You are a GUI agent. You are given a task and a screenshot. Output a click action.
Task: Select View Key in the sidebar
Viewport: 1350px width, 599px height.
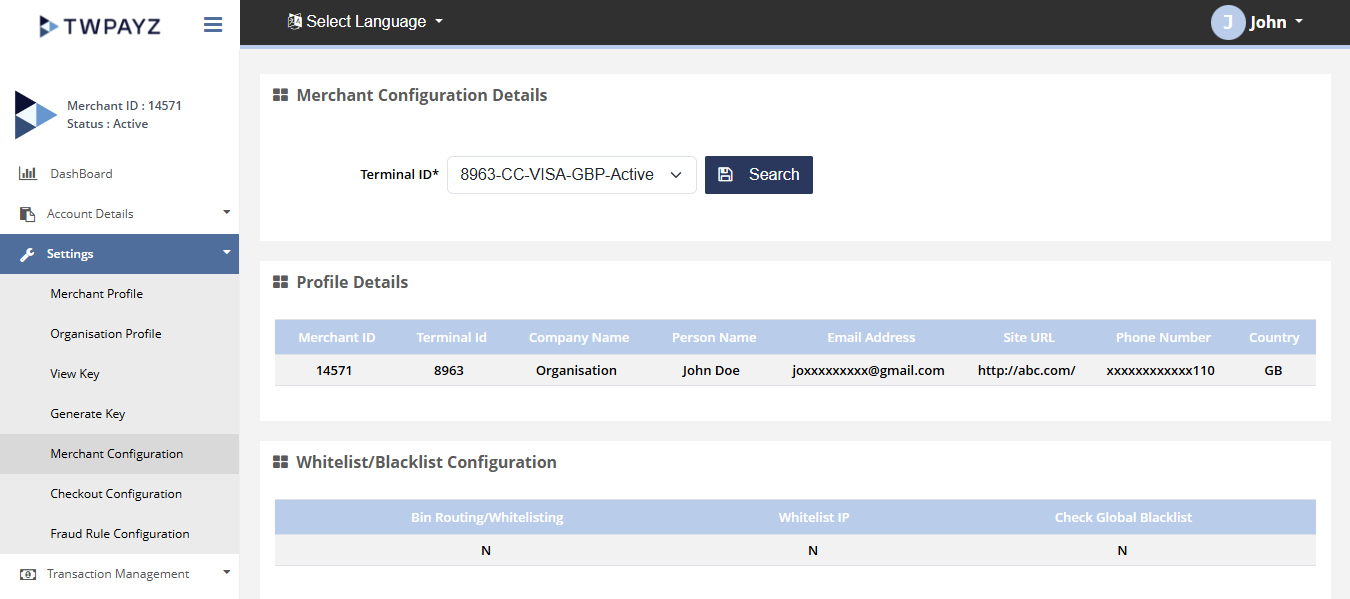coord(75,374)
